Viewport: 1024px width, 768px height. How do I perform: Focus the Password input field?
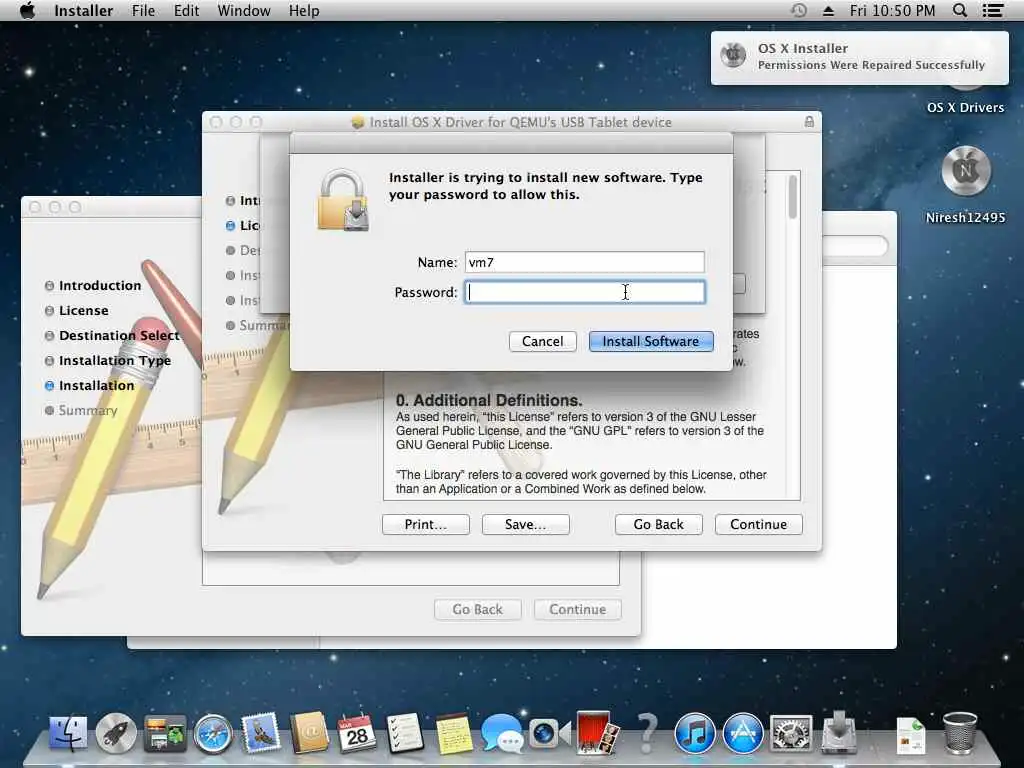pyautogui.click(x=584, y=292)
